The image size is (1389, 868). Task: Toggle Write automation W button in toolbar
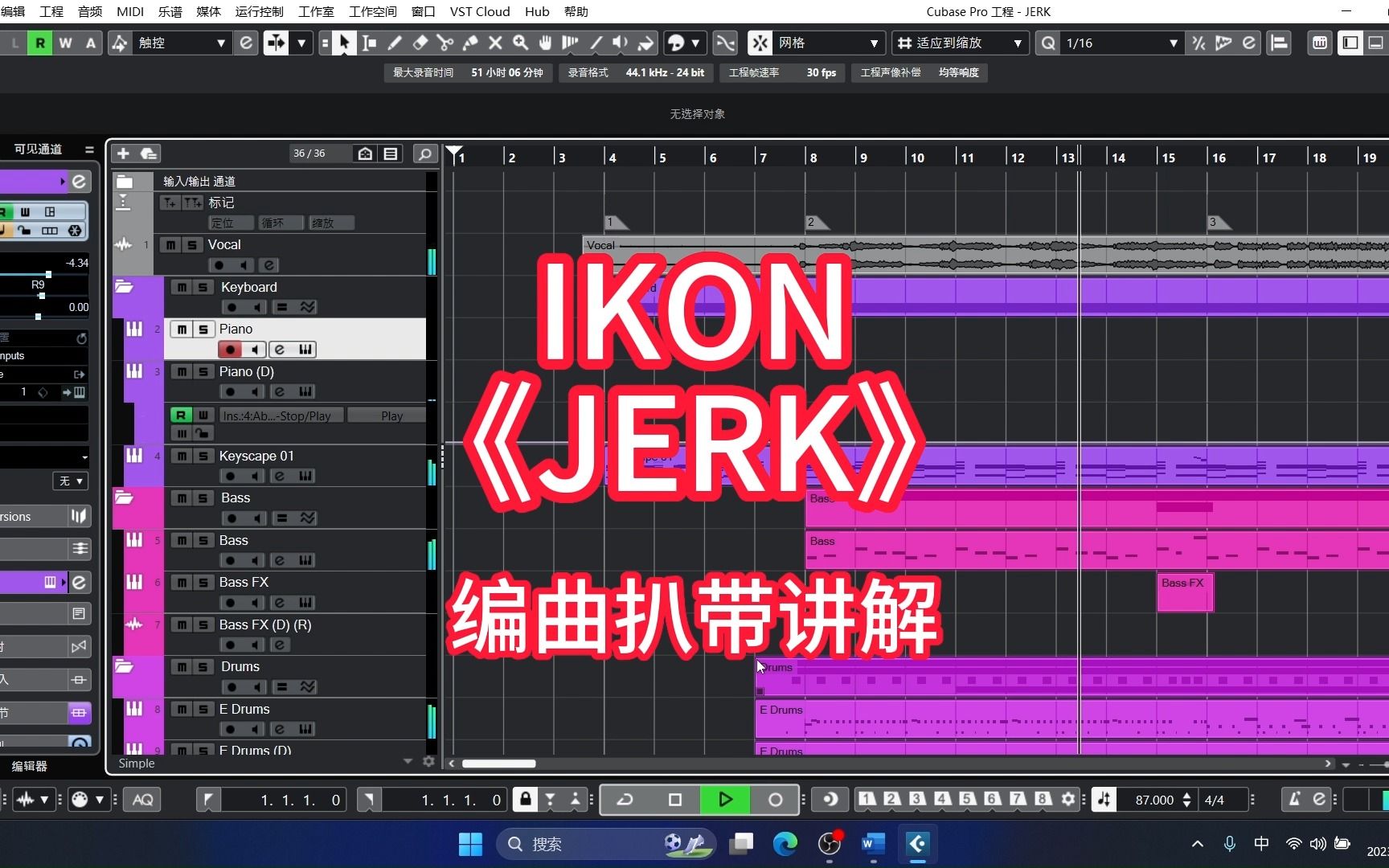65,43
